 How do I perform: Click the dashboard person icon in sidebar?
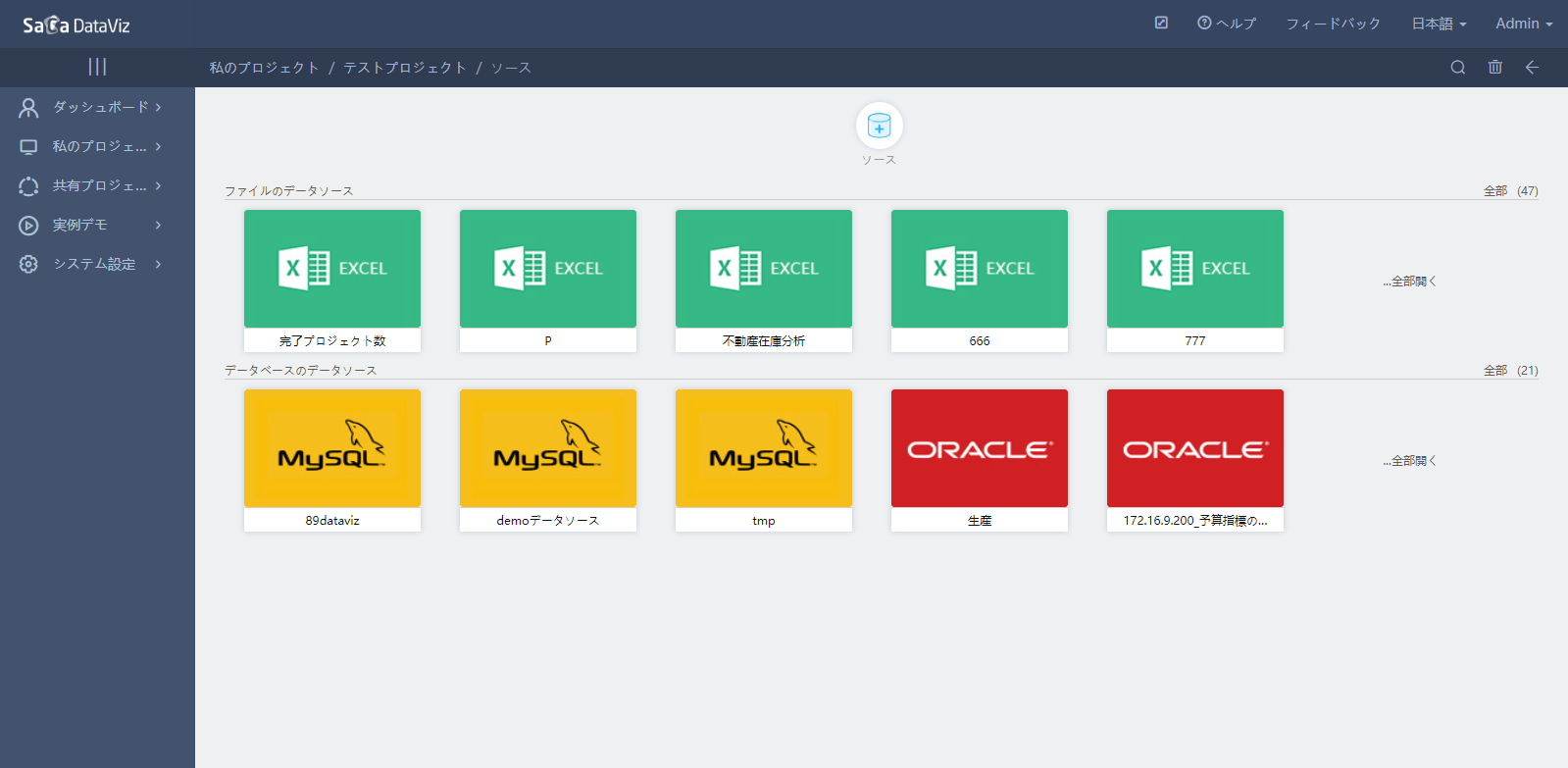pyautogui.click(x=28, y=107)
